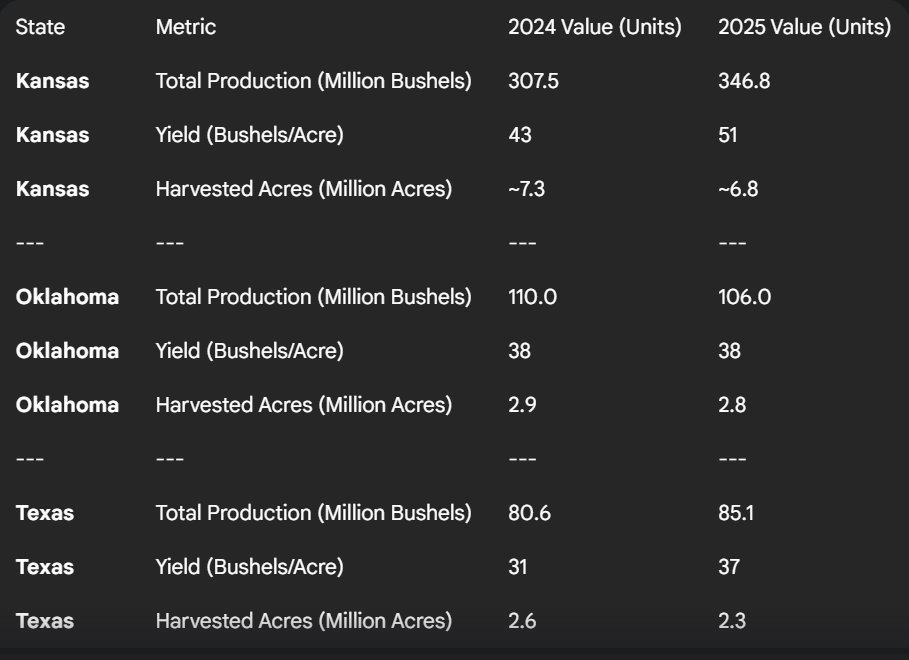909x660 pixels.
Task: Click the Kansas Yield (Bushels/Acre) metric cell
Action: pyautogui.click(x=249, y=136)
